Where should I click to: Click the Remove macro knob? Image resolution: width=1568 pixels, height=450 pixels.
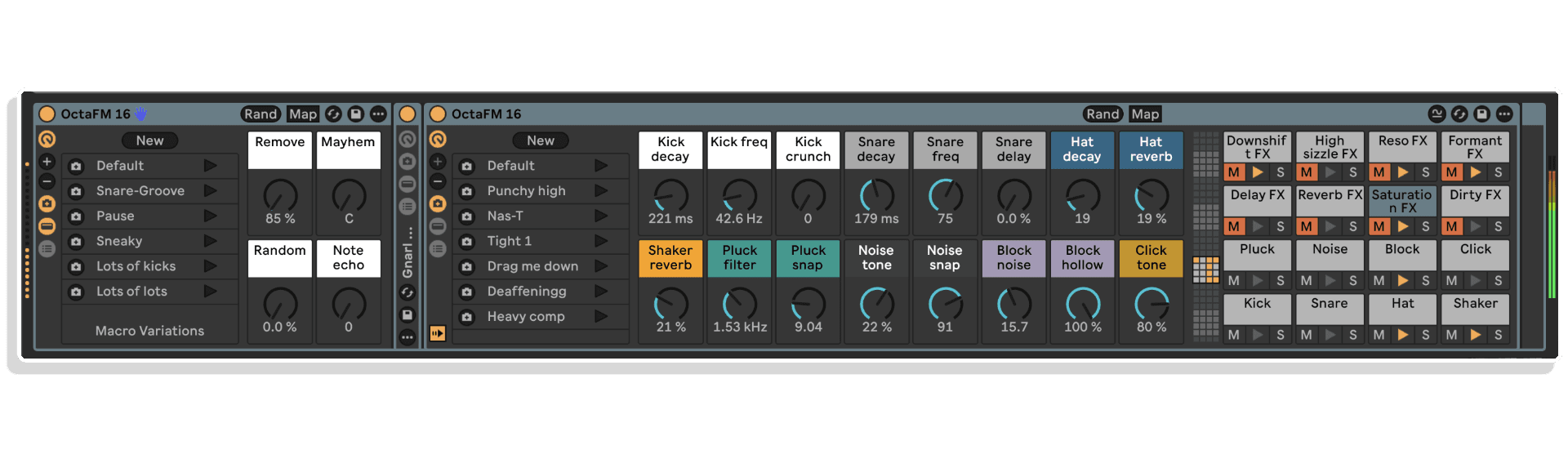click(280, 196)
